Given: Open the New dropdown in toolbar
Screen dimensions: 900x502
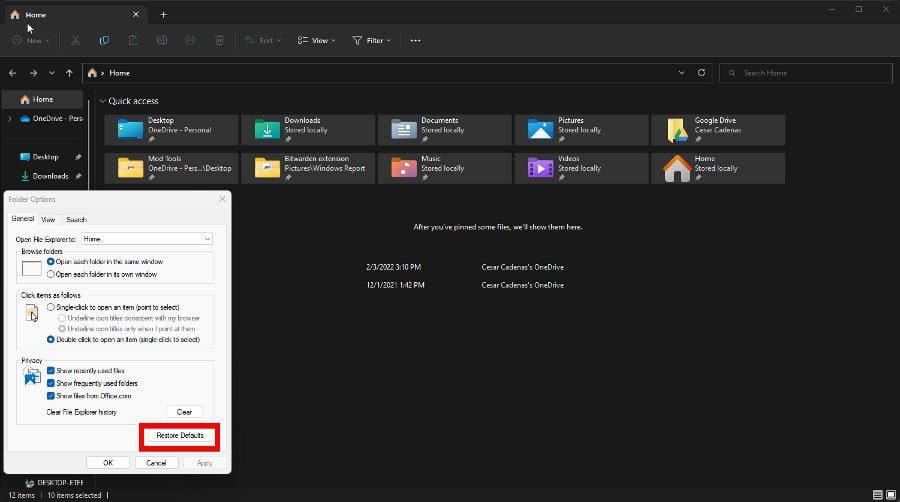Looking at the screenshot, I should pos(31,40).
